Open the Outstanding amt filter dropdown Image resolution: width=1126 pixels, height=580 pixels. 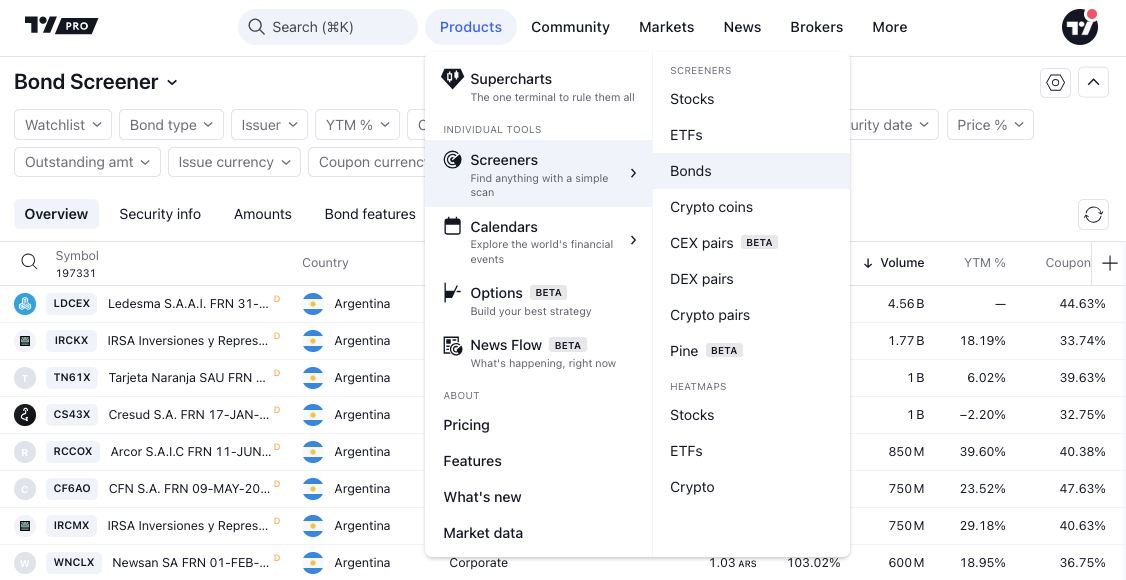click(x=87, y=162)
